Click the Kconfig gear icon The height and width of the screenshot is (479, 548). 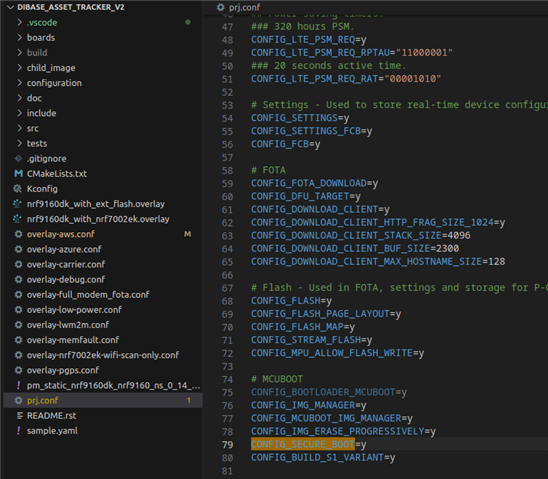(x=17, y=189)
